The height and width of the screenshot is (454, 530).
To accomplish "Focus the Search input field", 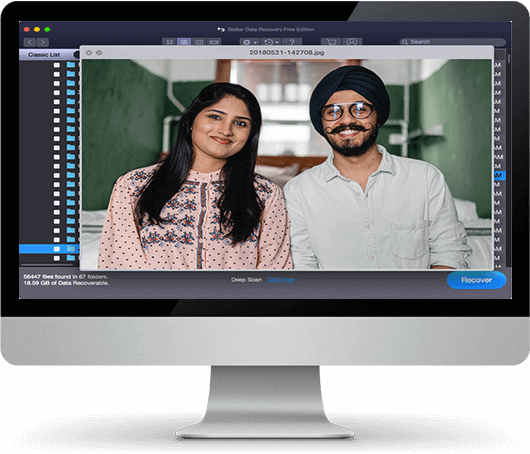I will pyautogui.click(x=452, y=42).
